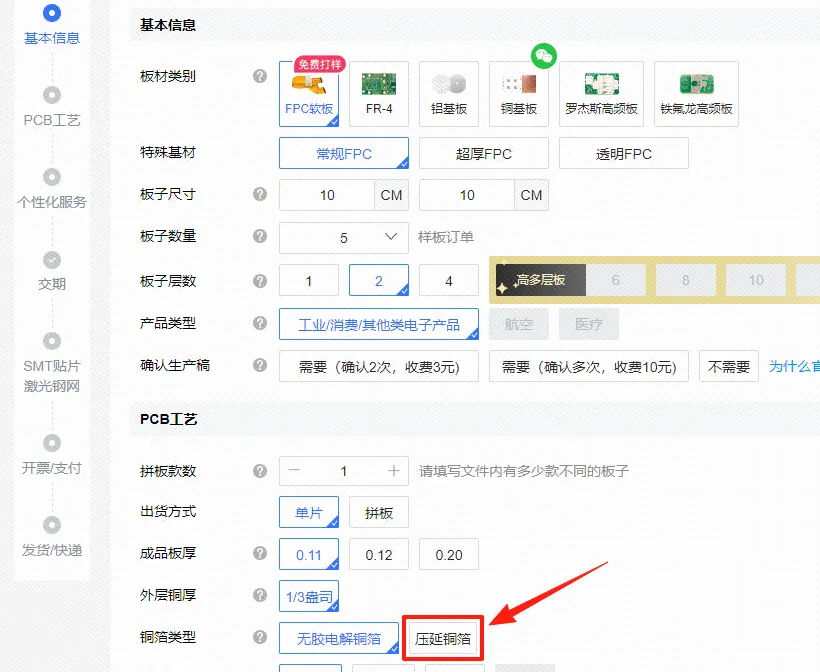This screenshot has width=820, height=672.
Task: Click the board width size input field
Action: pyautogui.click(x=327, y=195)
